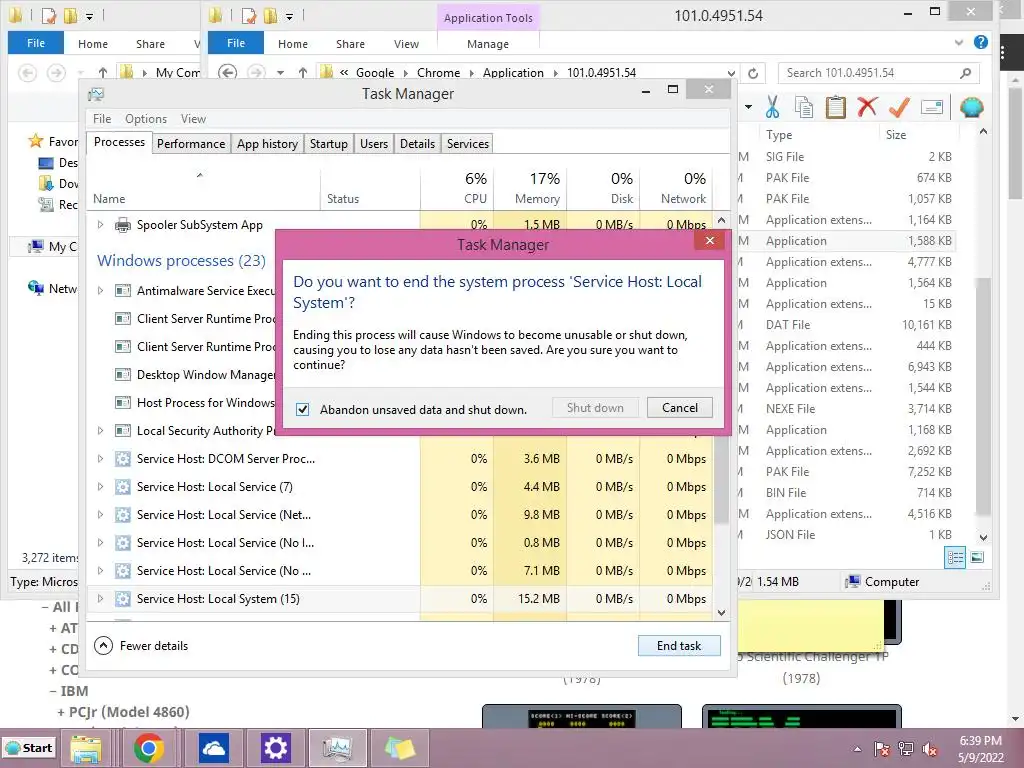The width and height of the screenshot is (1024, 768).
Task: Select the JSON File row in Explorer
Action: click(846, 535)
